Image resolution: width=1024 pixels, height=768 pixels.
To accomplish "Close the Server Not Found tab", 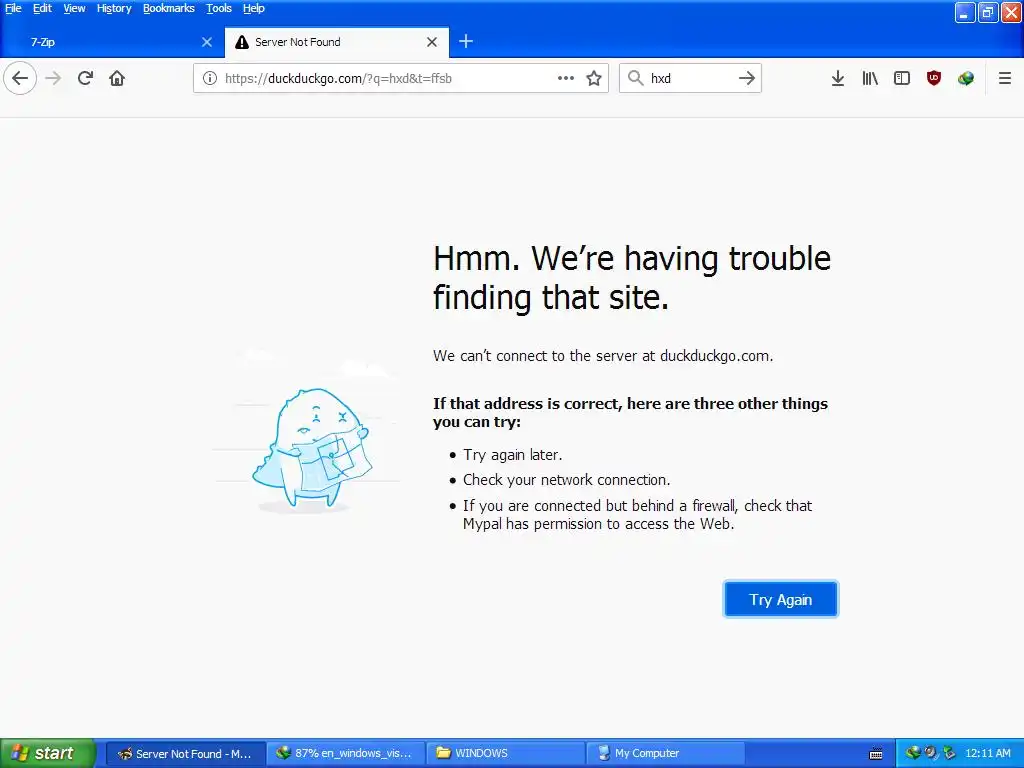I will tap(432, 42).
